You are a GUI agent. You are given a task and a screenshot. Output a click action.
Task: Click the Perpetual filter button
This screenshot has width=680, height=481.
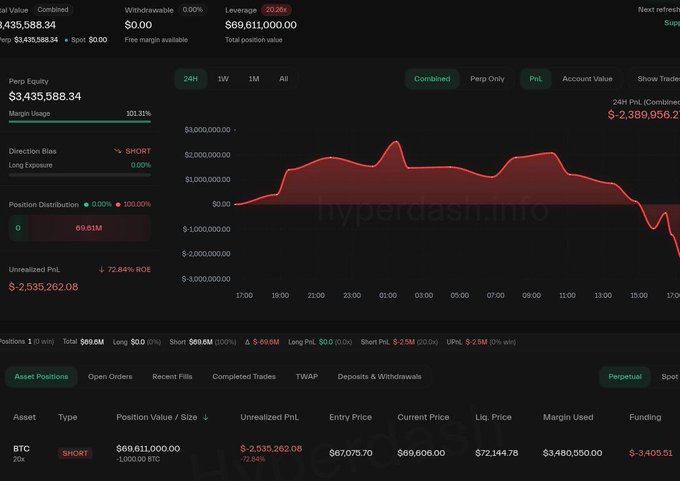coord(625,377)
